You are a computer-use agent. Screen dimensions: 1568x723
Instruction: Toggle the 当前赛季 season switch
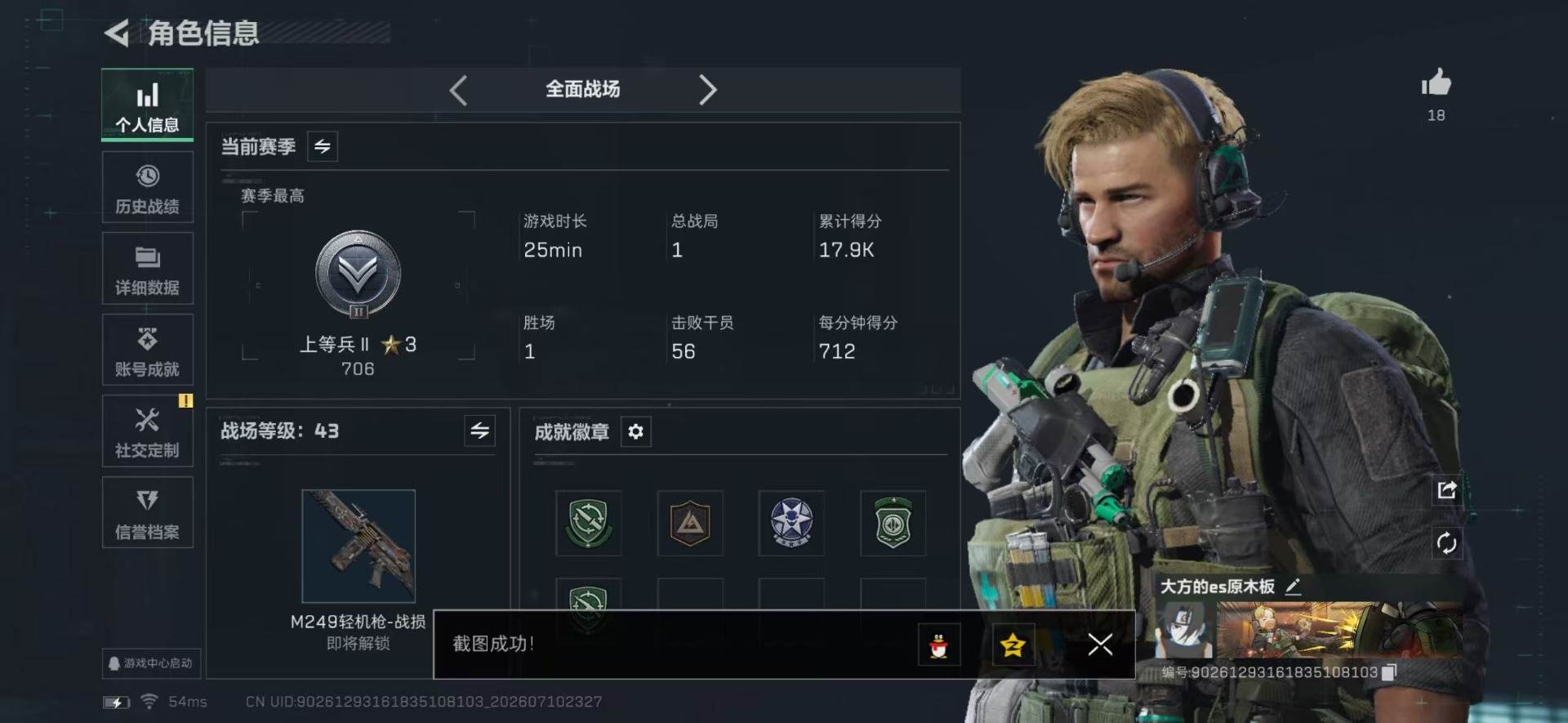[323, 146]
